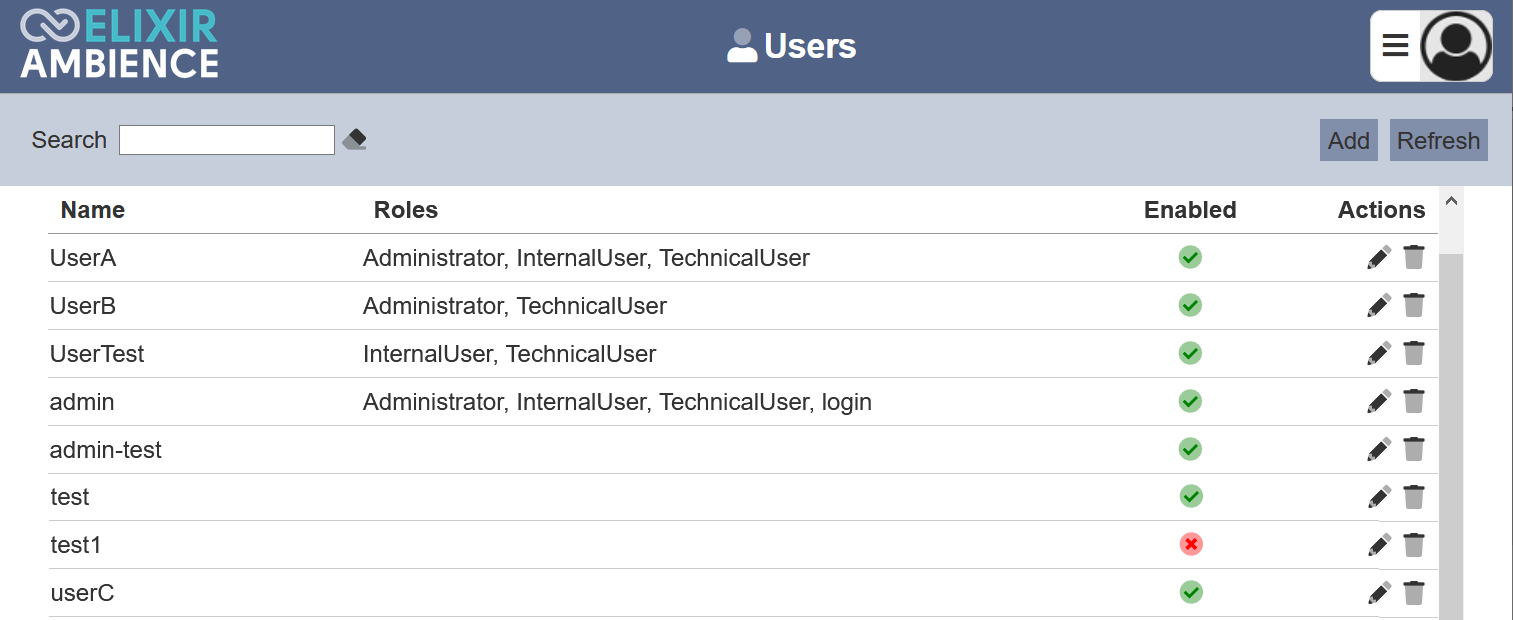
Task: Click into the Search input field
Action: click(227, 140)
